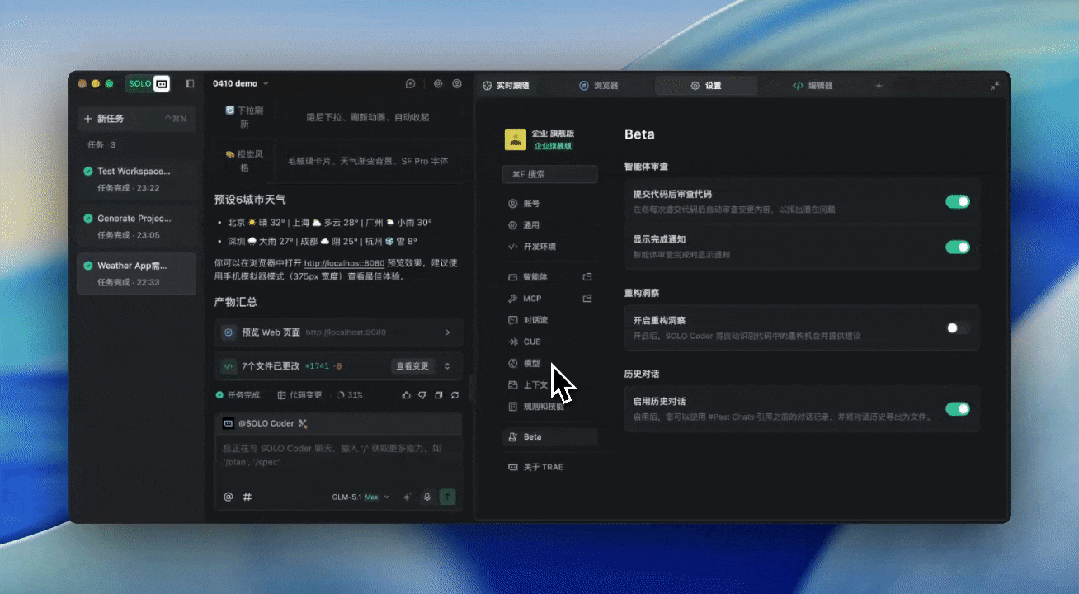Add a new tab with plus icon
Screen dimensions: 1079x594
(879, 85)
